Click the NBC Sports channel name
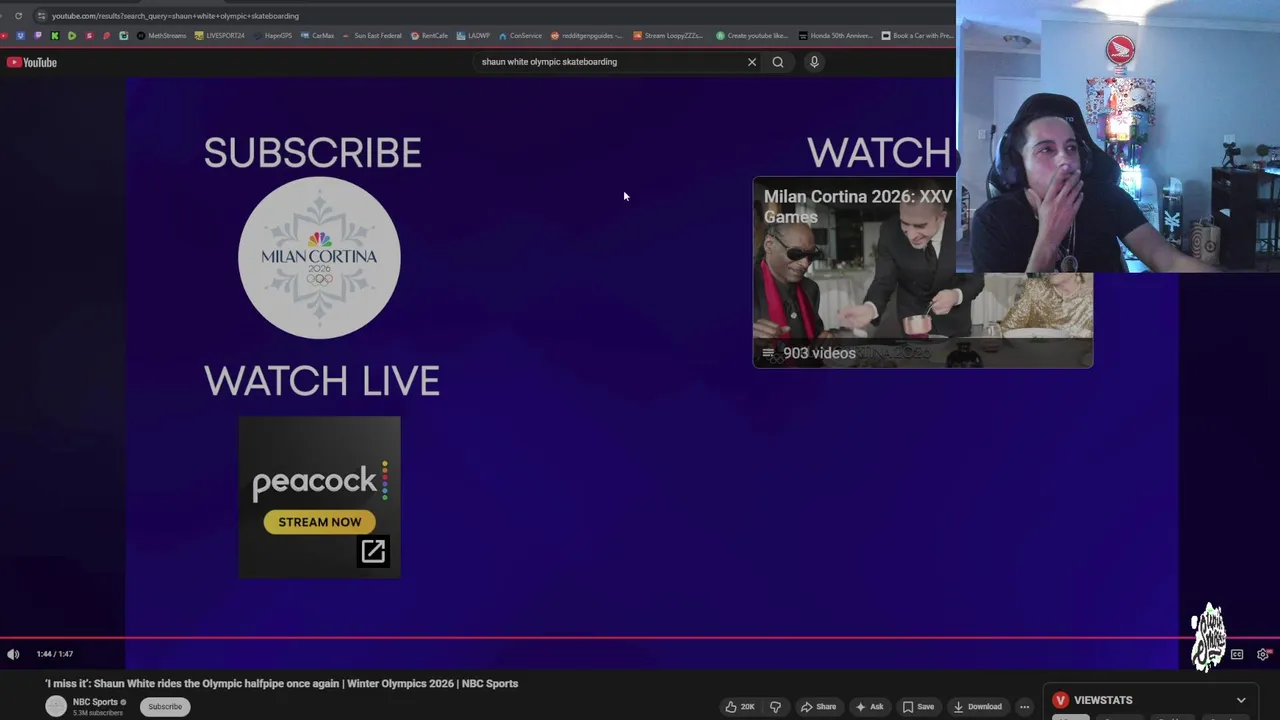Screen dimensions: 1280x720 96,702
